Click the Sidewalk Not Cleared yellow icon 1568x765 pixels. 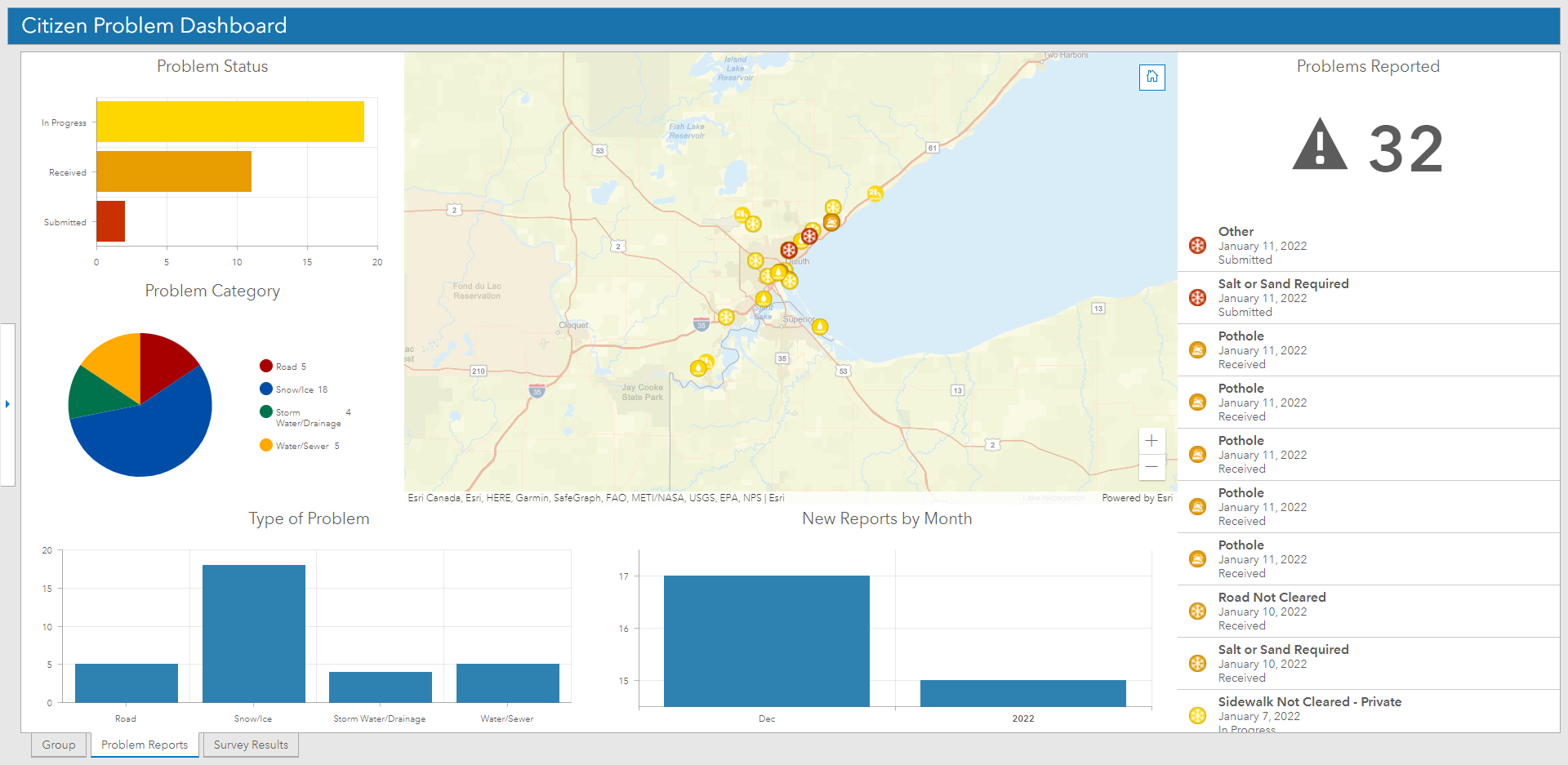tap(1197, 715)
